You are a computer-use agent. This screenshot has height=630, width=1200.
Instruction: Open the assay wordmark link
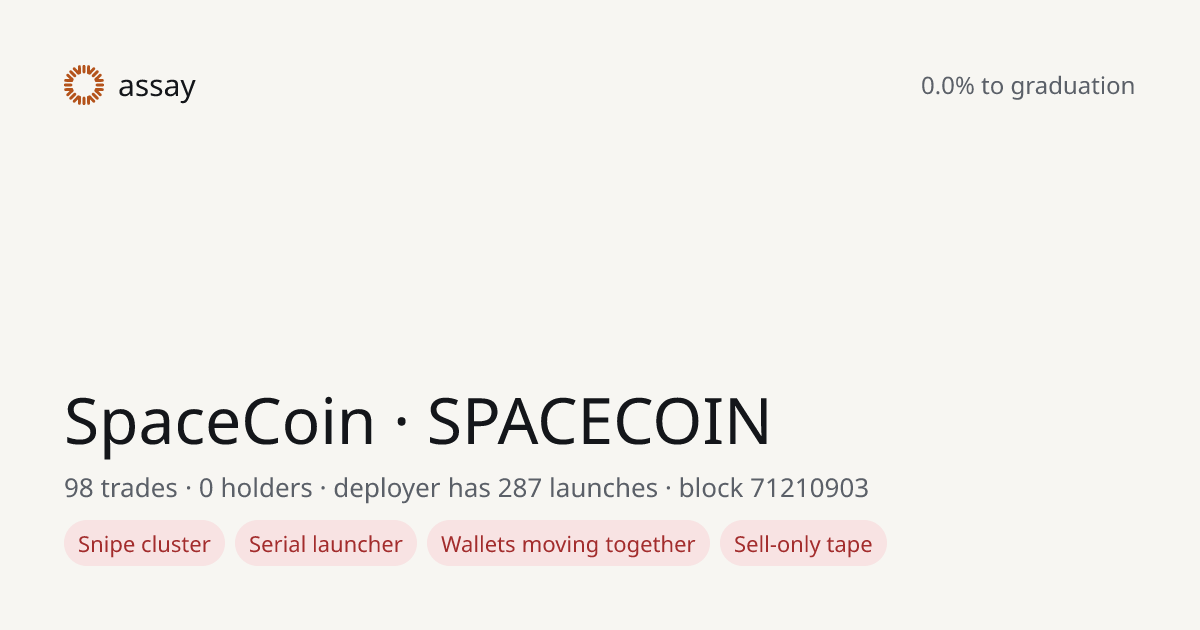pyautogui.click(x=157, y=87)
